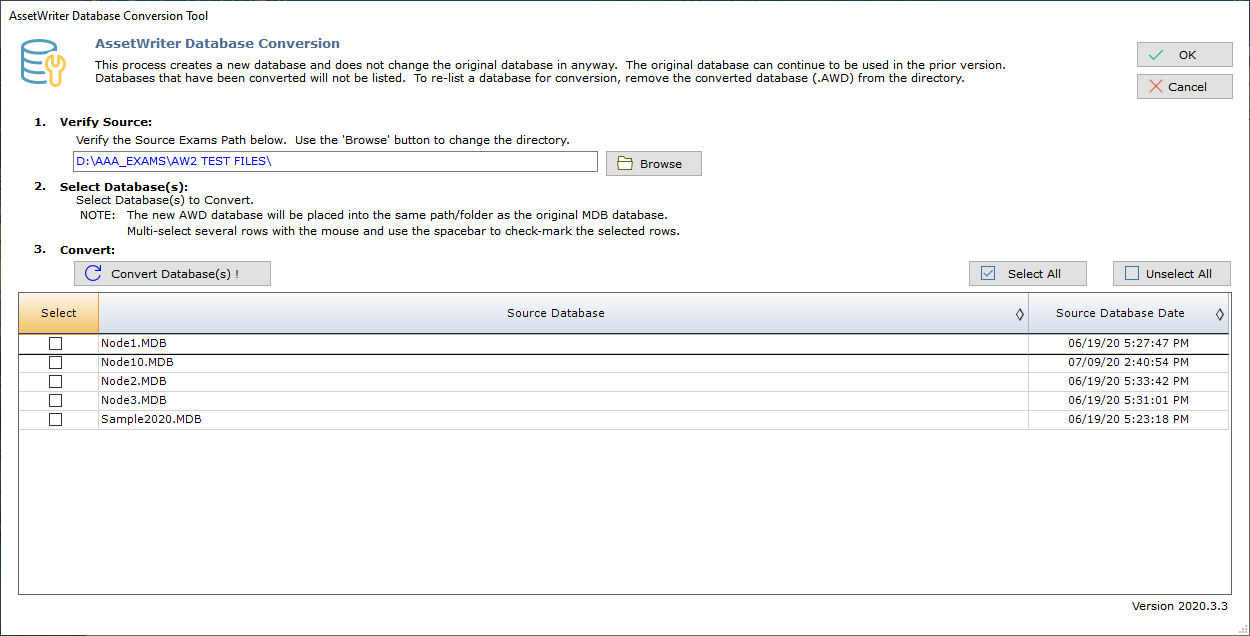Click the green checkmark icon on OK
The height and width of the screenshot is (636, 1250).
[1157, 54]
